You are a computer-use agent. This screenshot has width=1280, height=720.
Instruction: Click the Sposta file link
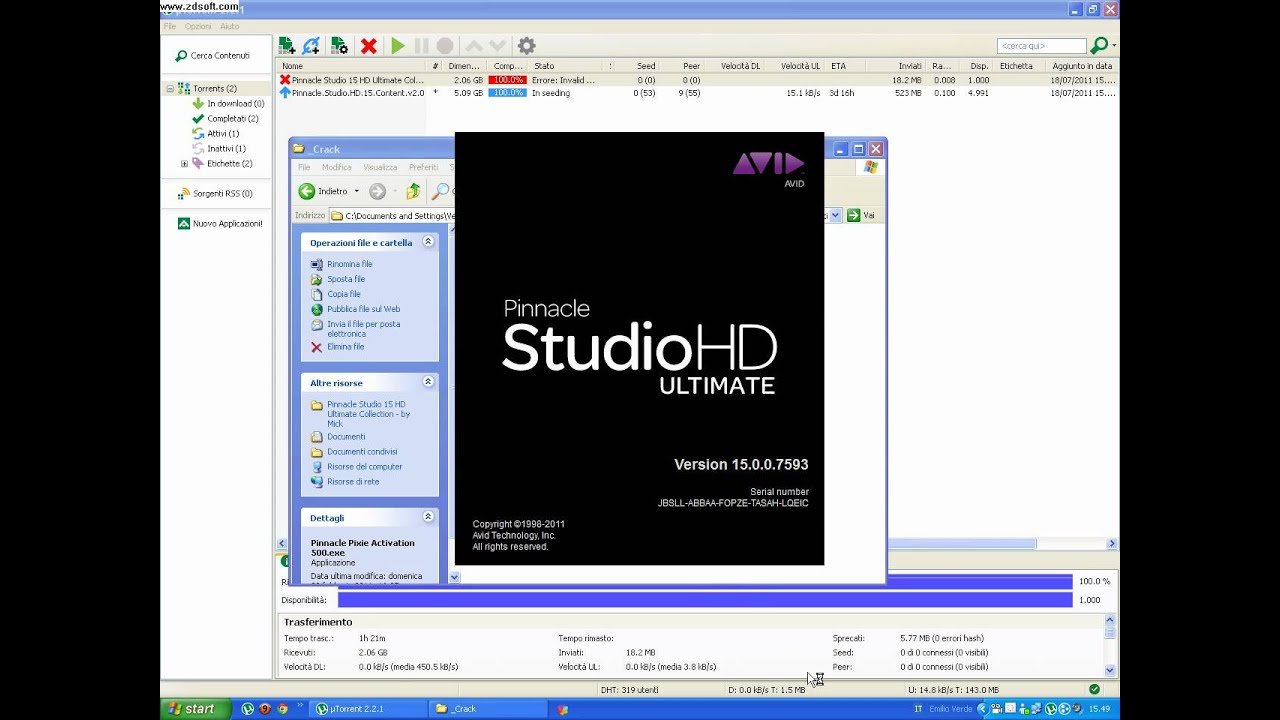coord(346,280)
